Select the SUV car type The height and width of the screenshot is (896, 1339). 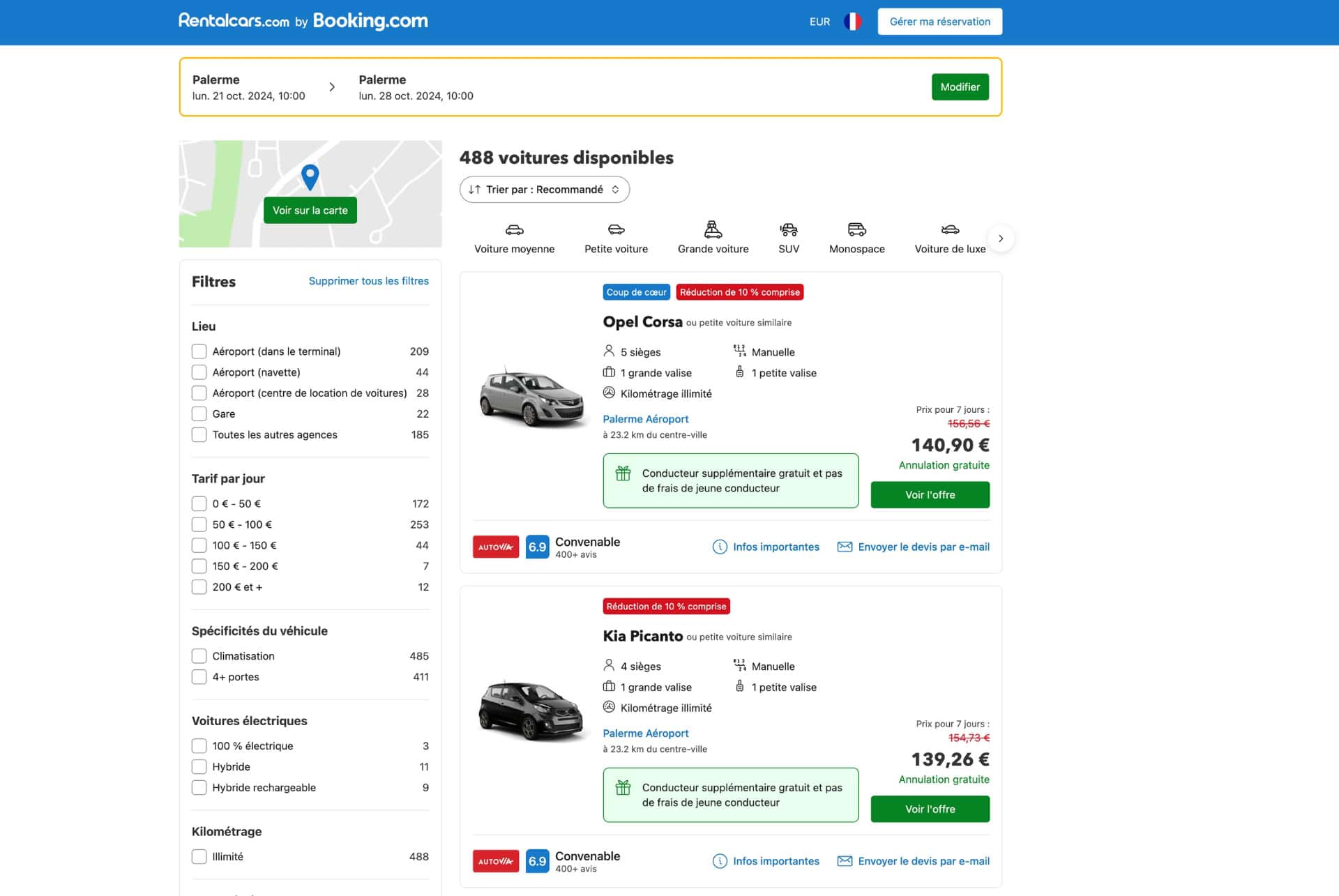pyautogui.click(x=789, y=238)
